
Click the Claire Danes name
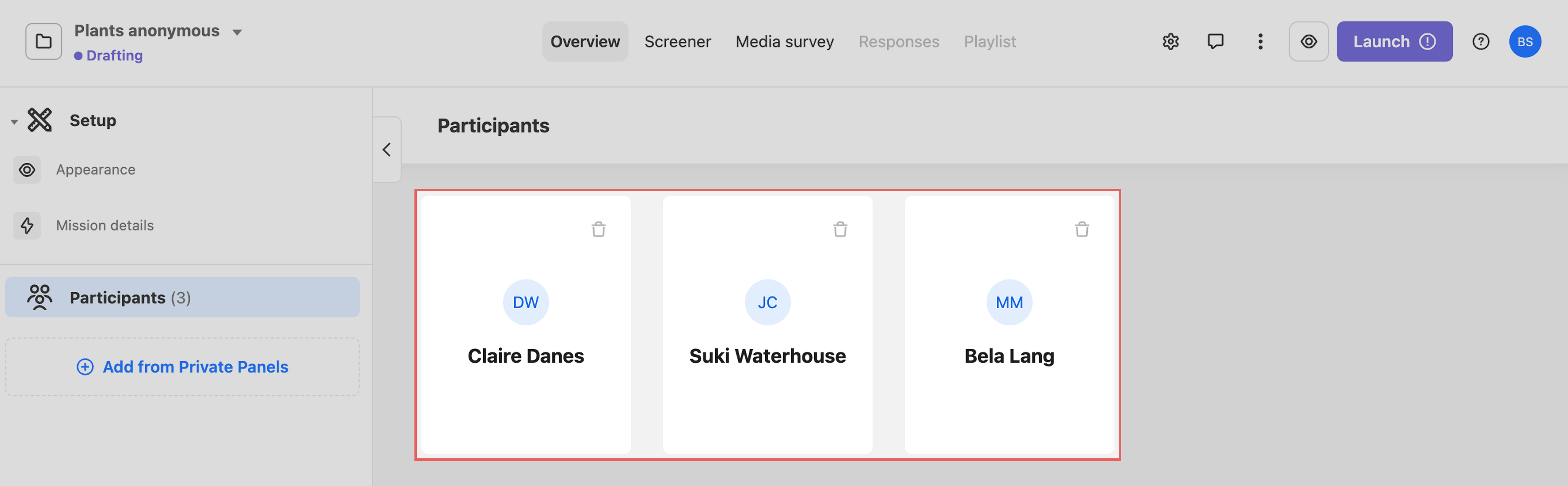click(x=525, y=356)
